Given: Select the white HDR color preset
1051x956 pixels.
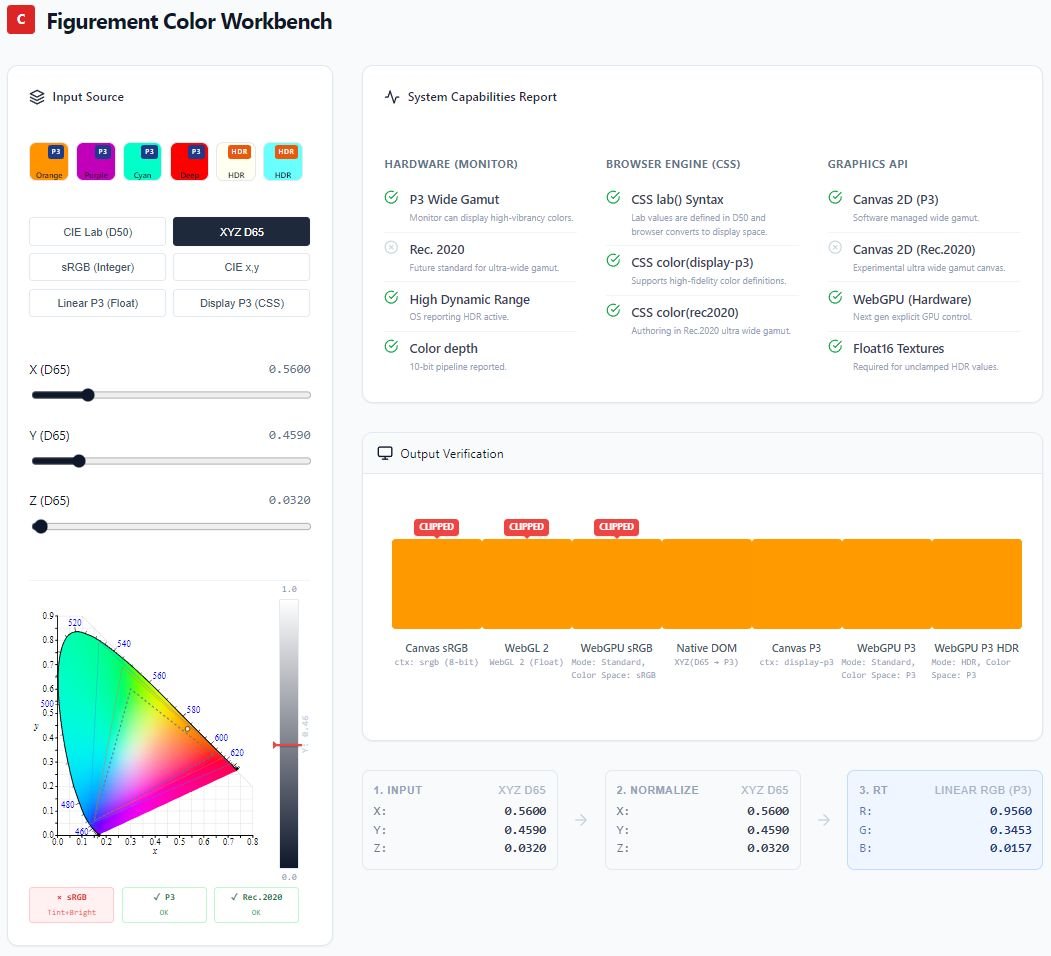Looking at the screenshot, I should click(236, 161).
